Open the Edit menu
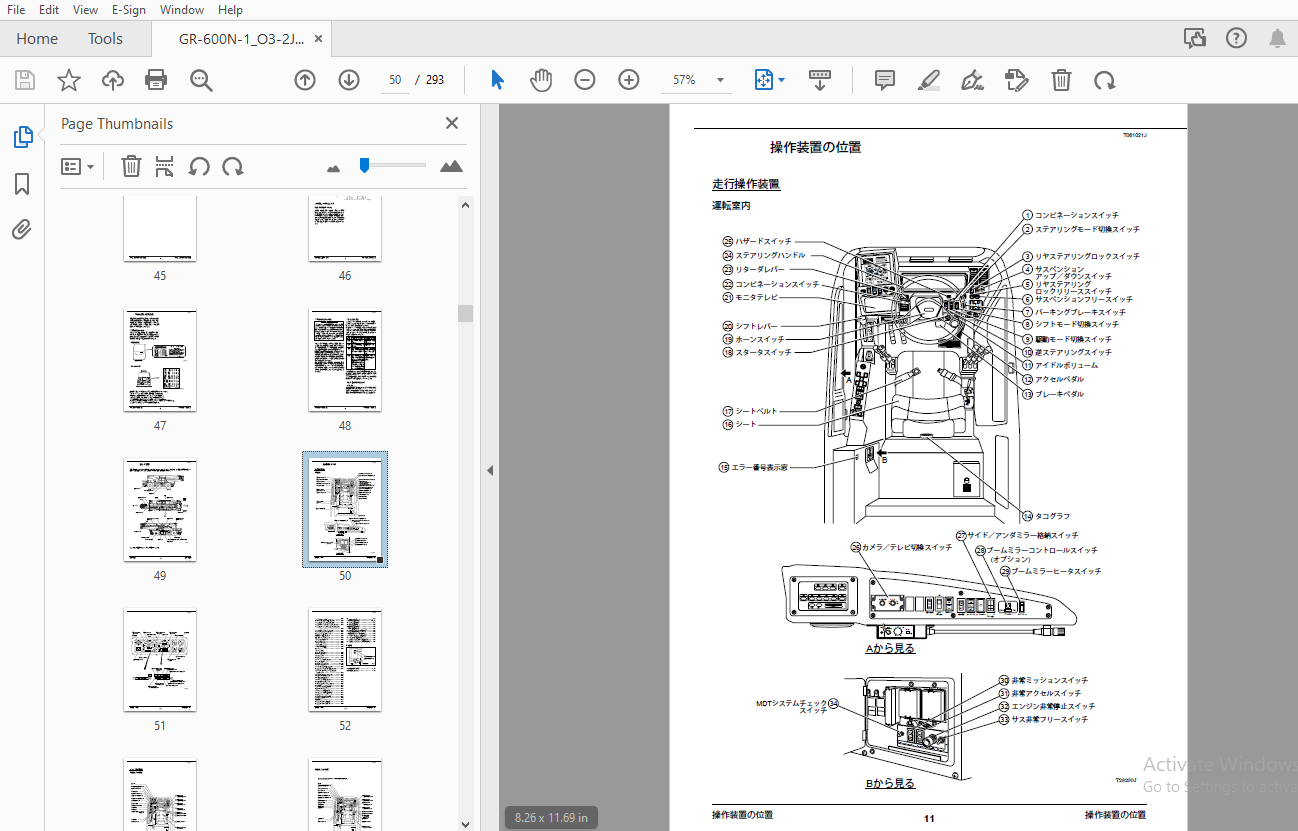 point(49,9)
